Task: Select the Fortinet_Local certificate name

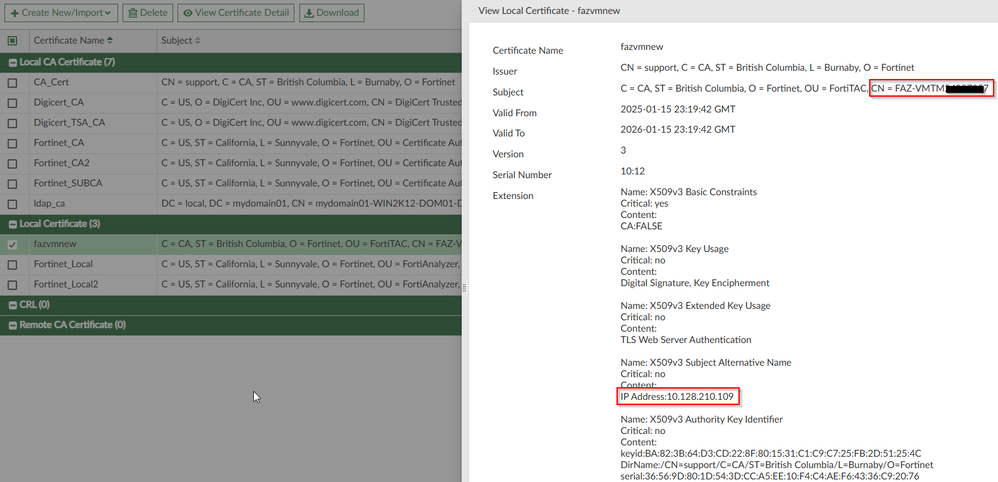Action: (63, 264)
